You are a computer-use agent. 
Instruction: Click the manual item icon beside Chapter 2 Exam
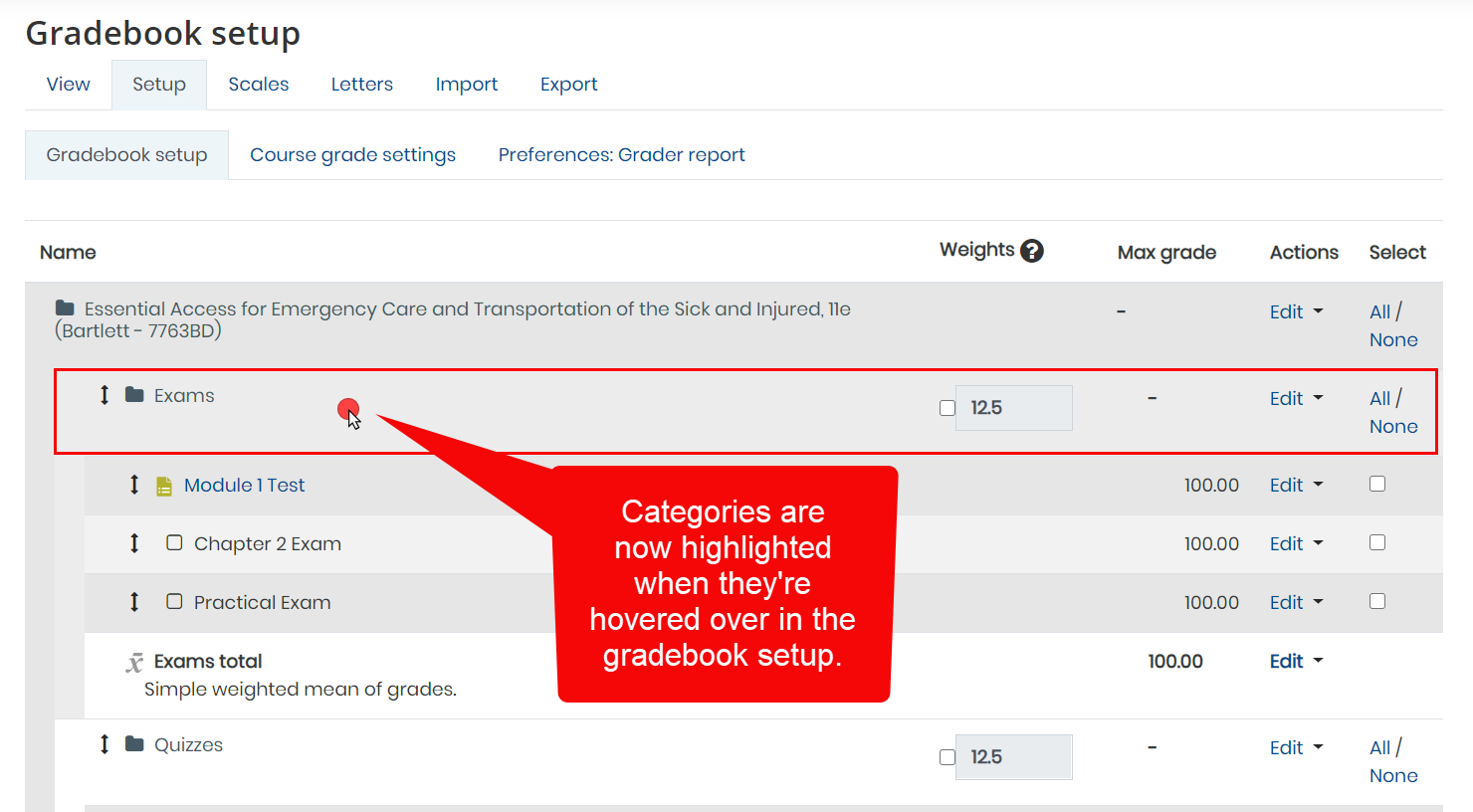[174, 543]
